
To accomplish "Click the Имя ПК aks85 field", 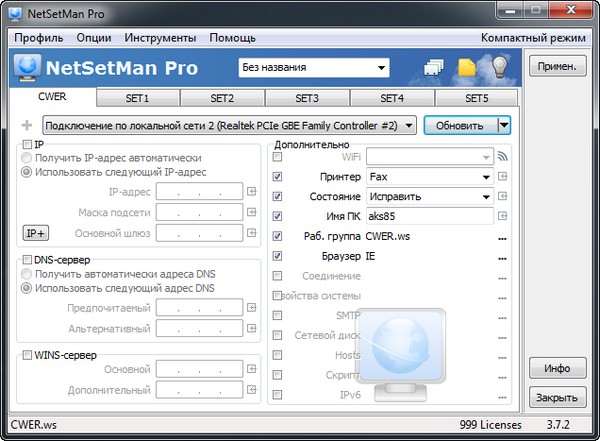I will (x=430, y=216).
